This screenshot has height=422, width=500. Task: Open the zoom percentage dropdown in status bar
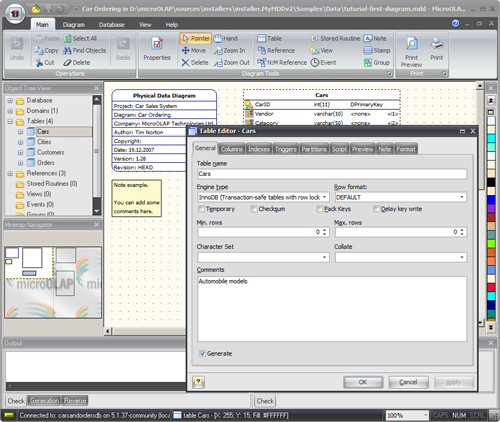click(x=426, y=415)
